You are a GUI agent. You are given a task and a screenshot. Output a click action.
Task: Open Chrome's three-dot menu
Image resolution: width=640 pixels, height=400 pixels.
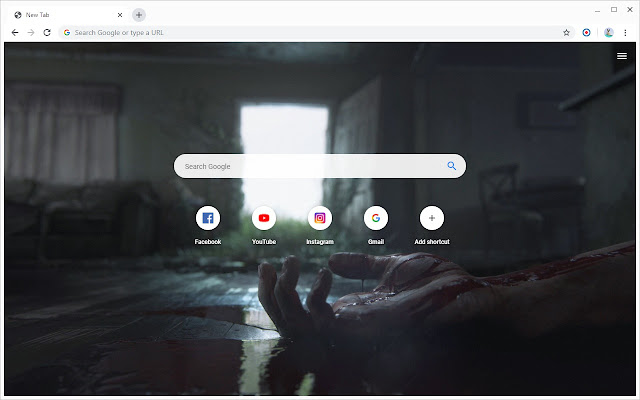point(625,33)
